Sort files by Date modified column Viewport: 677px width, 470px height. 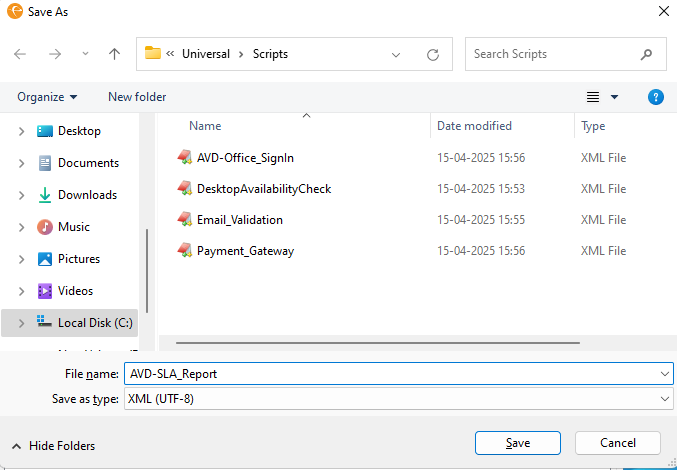474,126
